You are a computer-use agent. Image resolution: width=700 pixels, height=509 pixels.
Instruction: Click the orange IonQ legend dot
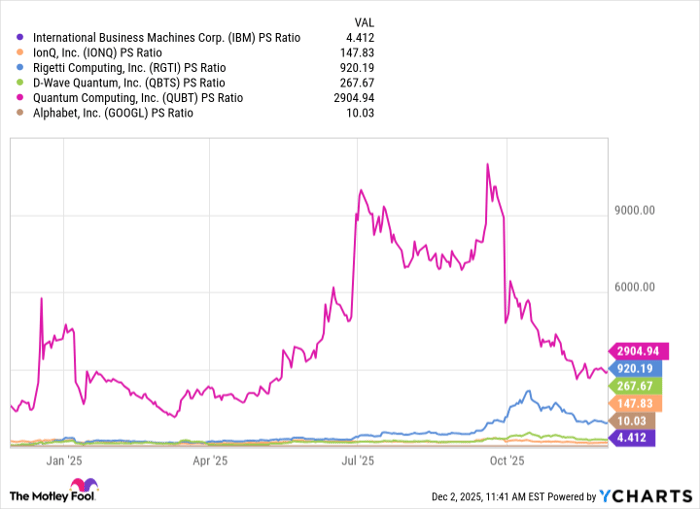click(20, 52)
